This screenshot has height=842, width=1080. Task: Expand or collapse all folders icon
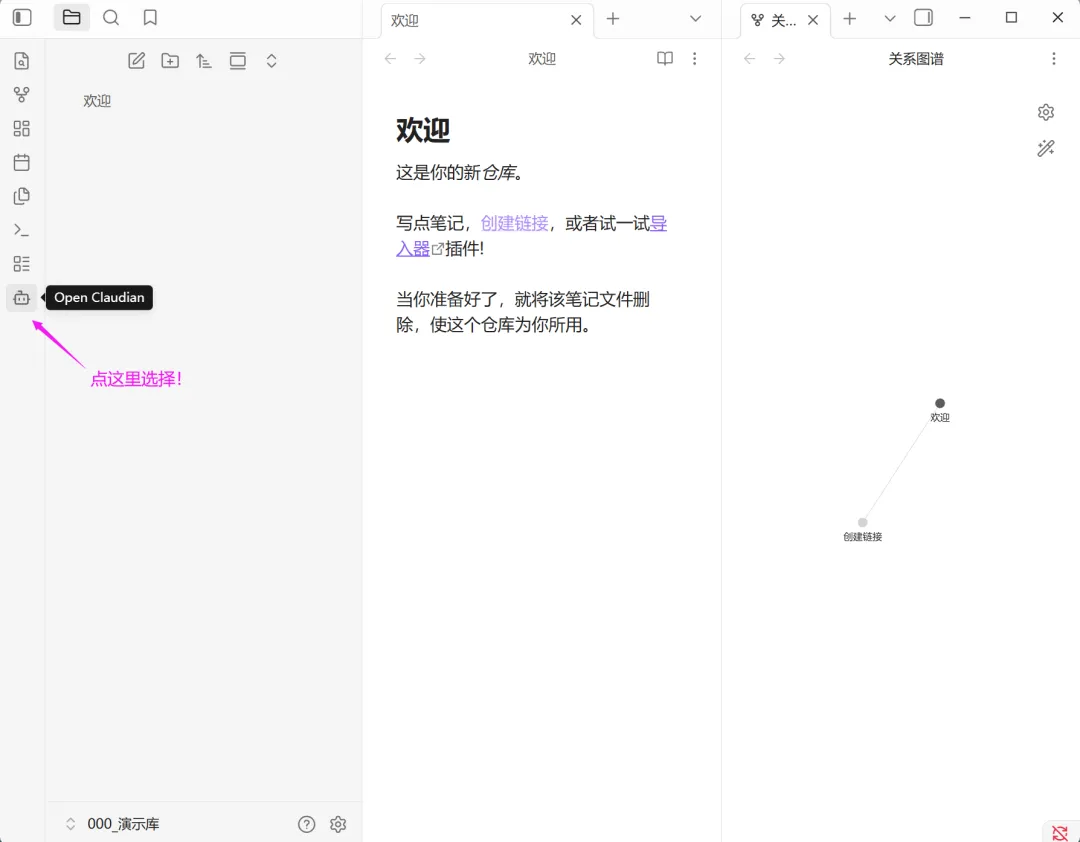point(271,61)
